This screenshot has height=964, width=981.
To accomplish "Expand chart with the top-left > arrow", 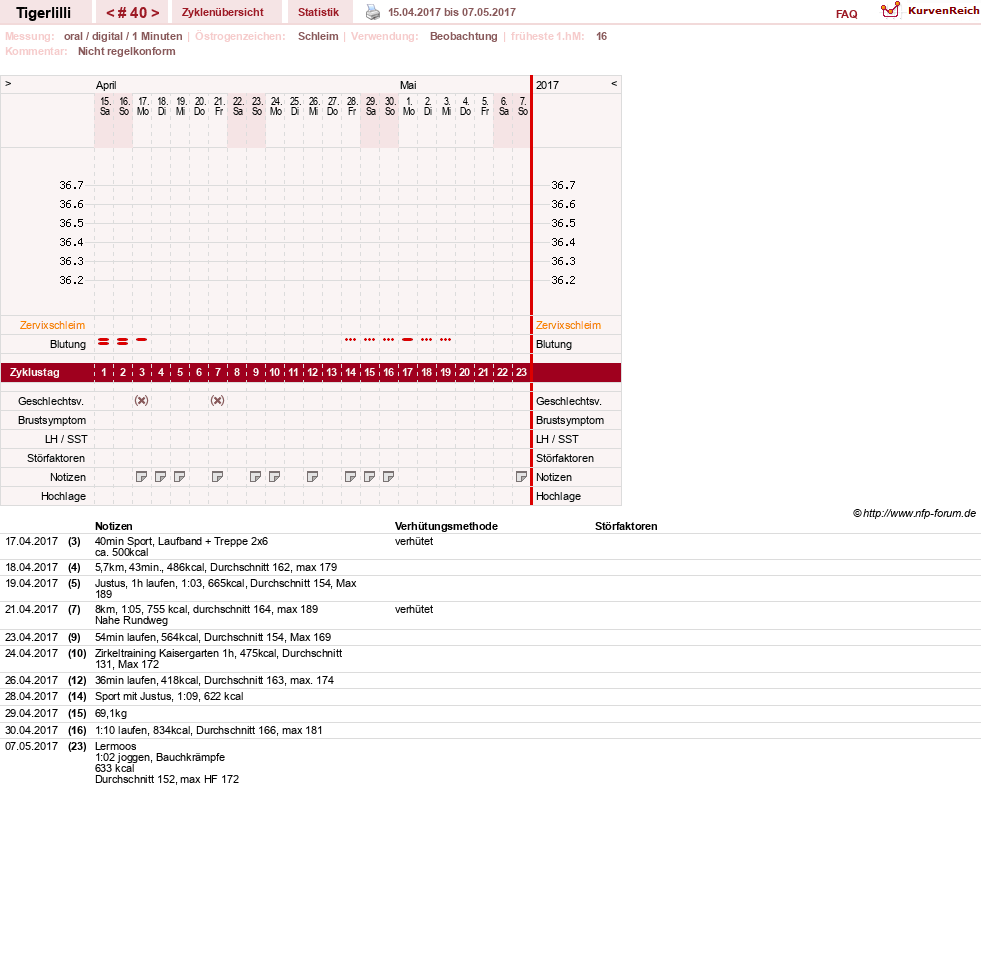I will pos(8,83).
